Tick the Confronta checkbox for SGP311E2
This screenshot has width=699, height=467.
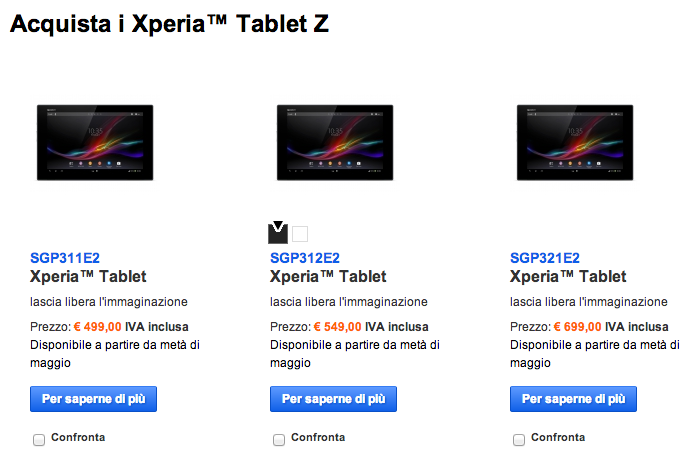(x=39, y=440)
